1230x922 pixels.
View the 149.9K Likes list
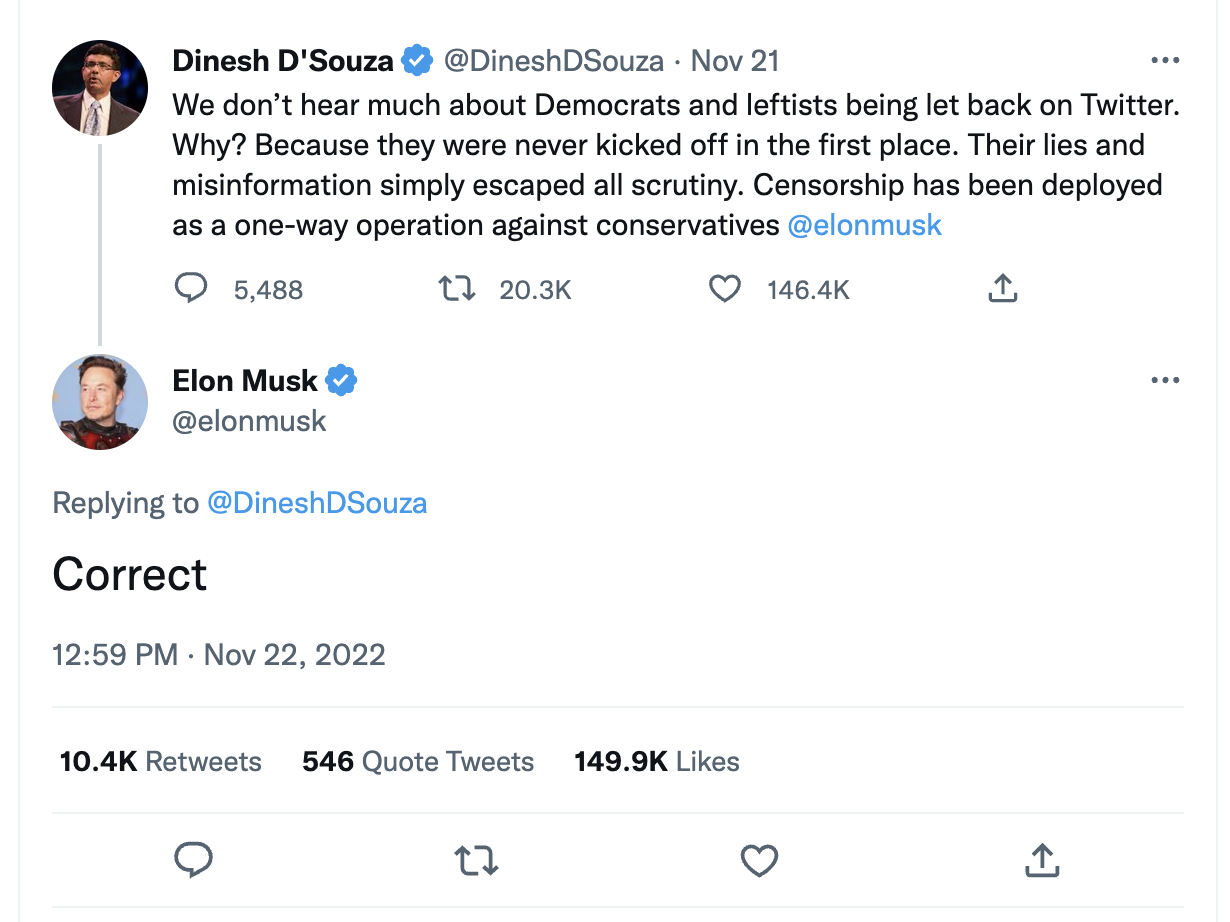coord(656,761)
